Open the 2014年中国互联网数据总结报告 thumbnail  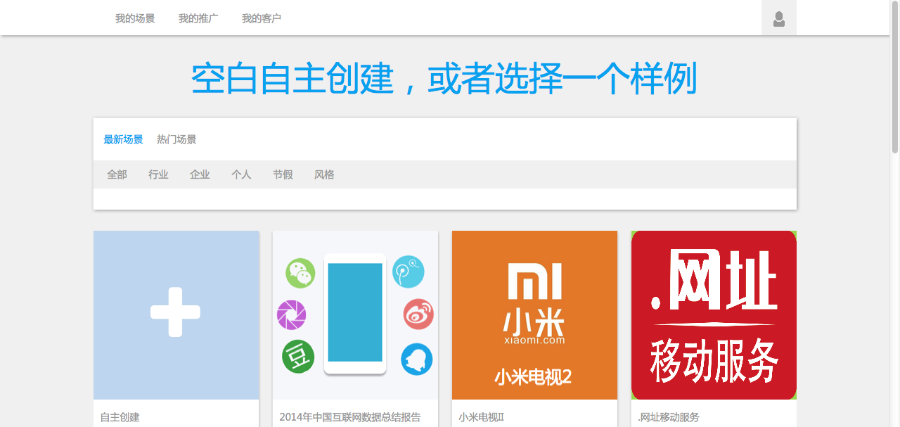pyautogui.click(x=355, y=315)
